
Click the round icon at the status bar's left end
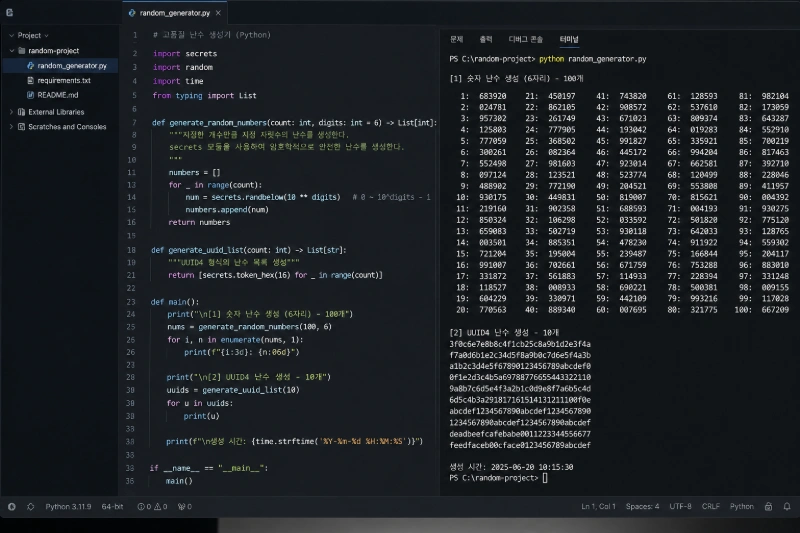[x=12, y=507]
